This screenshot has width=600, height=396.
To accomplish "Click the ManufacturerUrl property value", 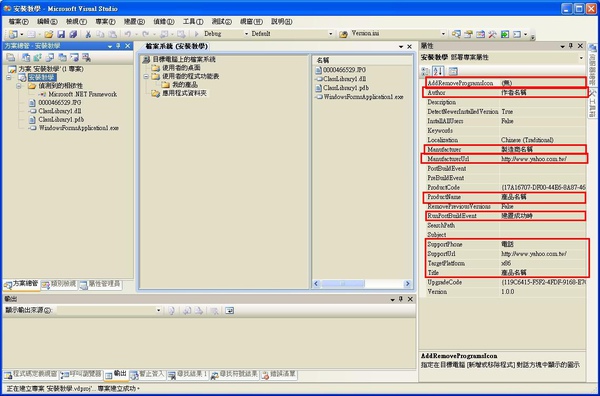I will point(543,159).
